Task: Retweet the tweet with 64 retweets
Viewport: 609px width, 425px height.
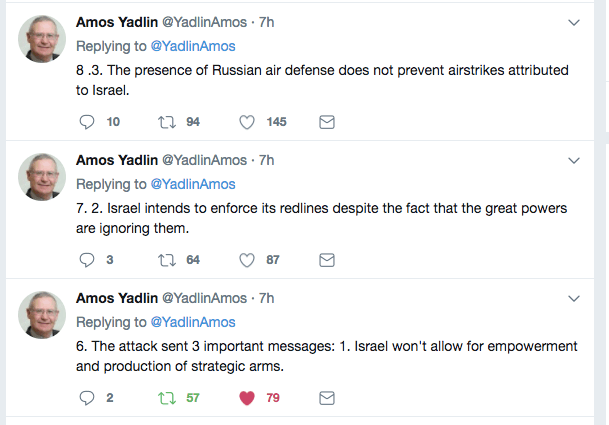Action: click(x=167, y=260)
